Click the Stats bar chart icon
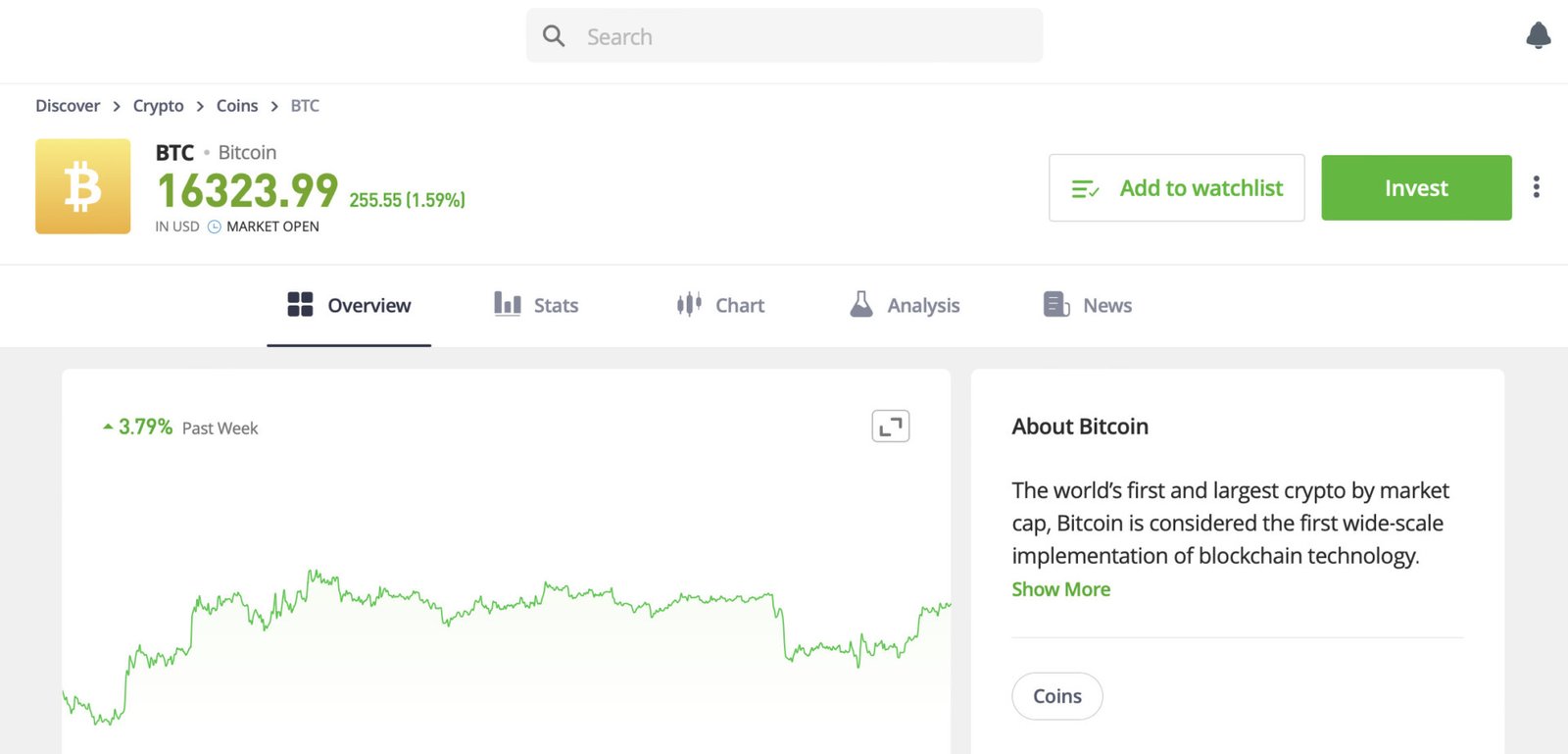1568x754 pixels. point(507,304)
